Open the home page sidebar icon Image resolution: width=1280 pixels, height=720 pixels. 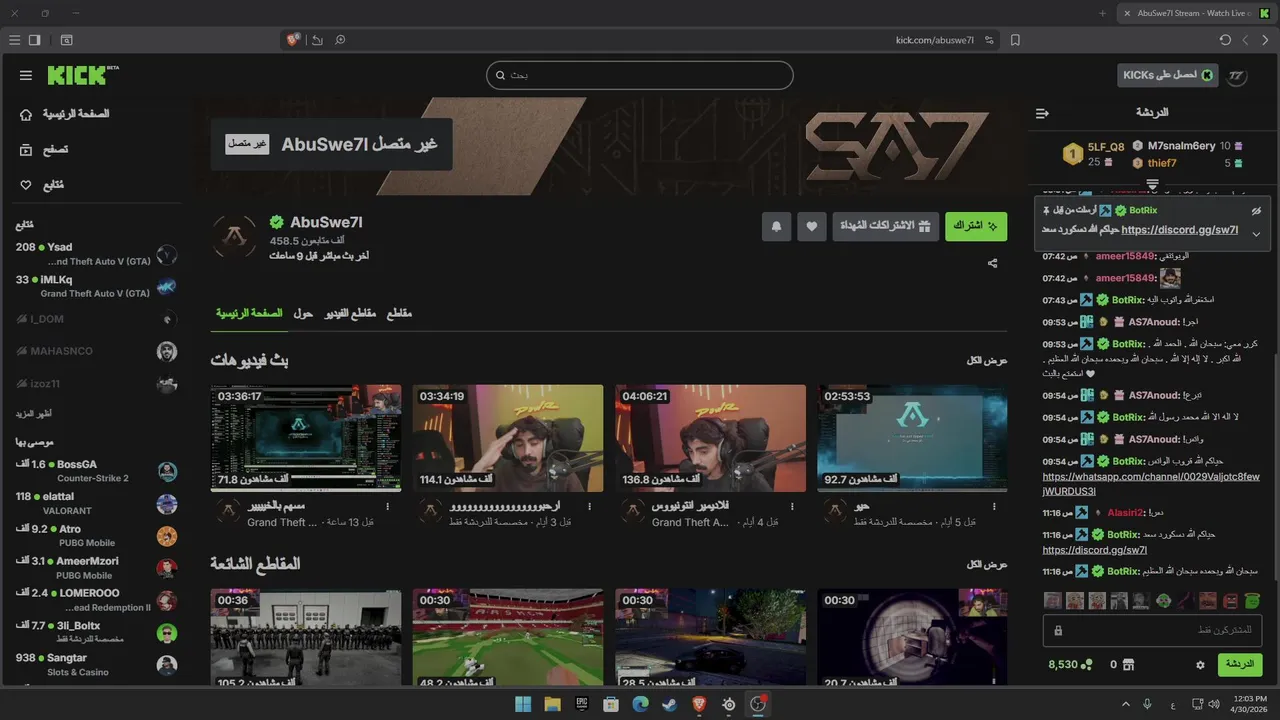click(26, 114)
